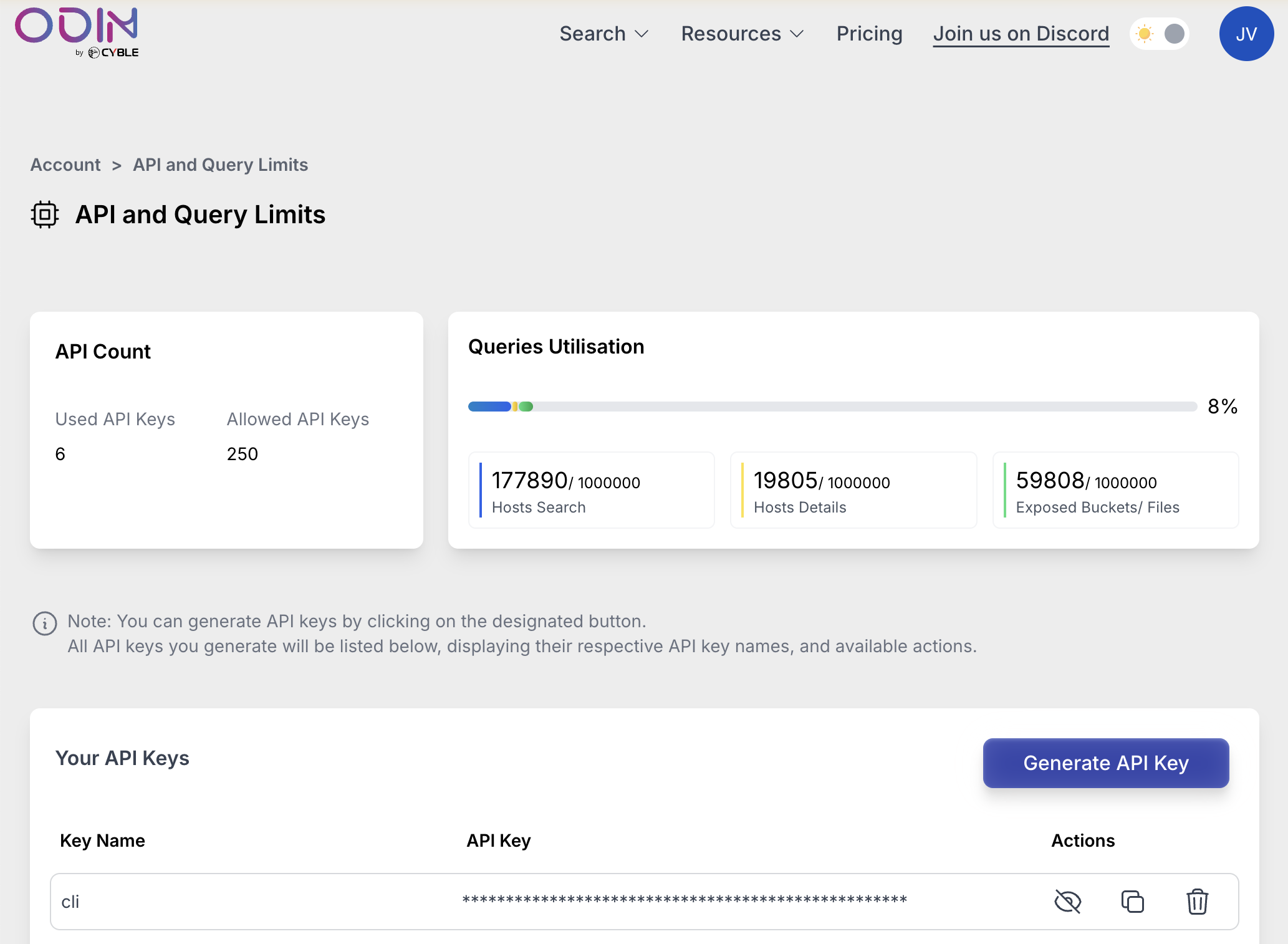The image size is (1288, 944).
Task: Click the ODIN by Cyble logo
Action: pos(77,32)
